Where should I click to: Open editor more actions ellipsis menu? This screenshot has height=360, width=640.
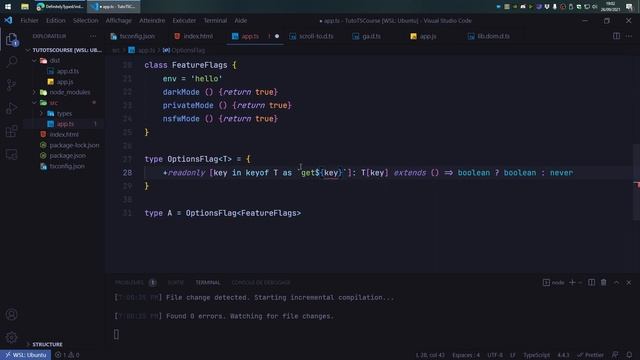[x=629, y=36]
